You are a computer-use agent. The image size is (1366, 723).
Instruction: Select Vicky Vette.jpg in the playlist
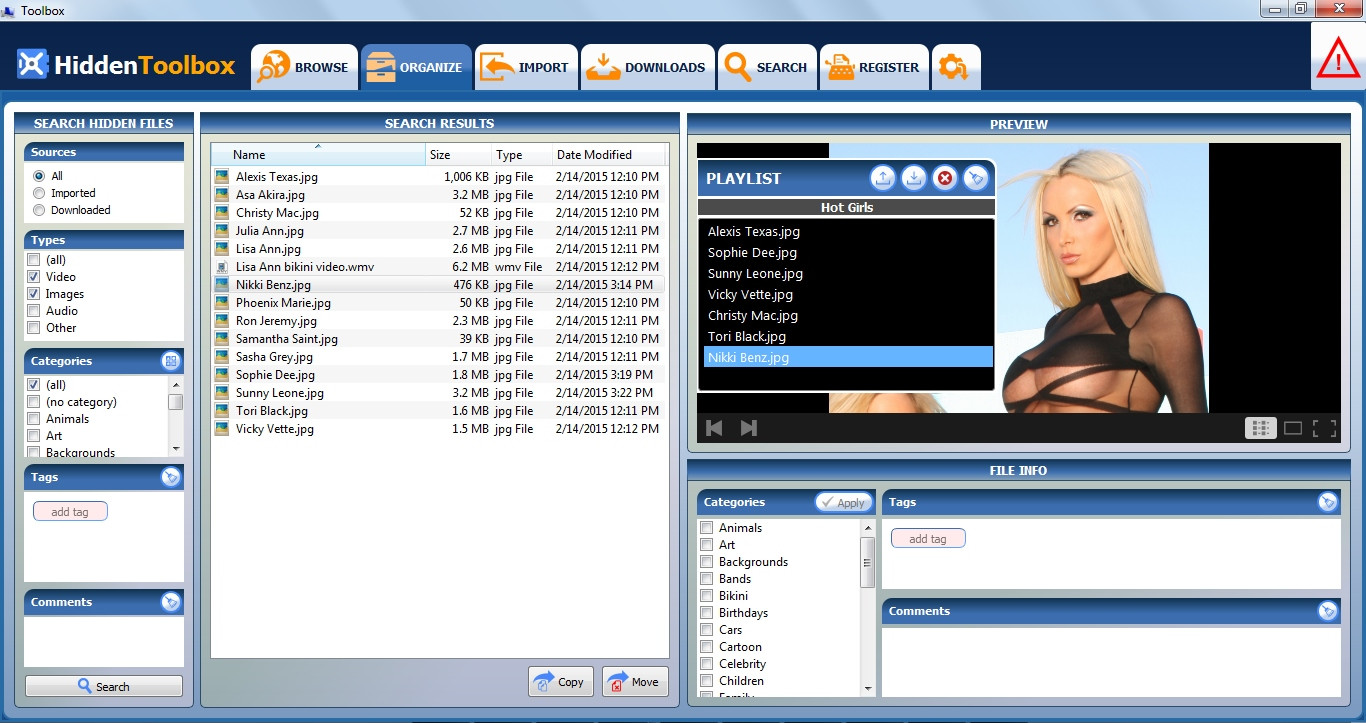tap(848, 295)
